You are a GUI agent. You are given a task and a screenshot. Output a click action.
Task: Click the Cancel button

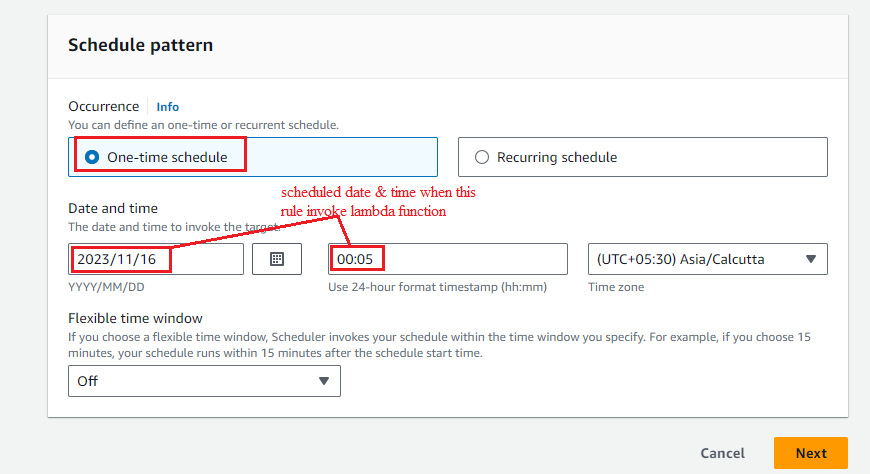coord(722,453)
